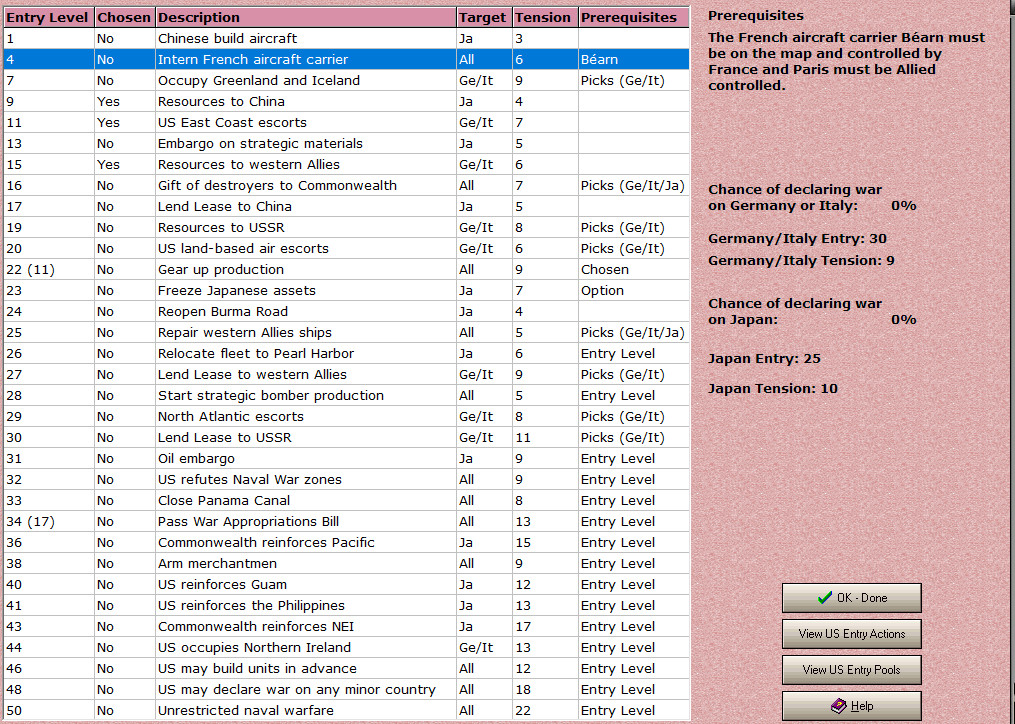Select "North Atlantic escorts" row
The image size is (1015, 724).
pos(346,416)
